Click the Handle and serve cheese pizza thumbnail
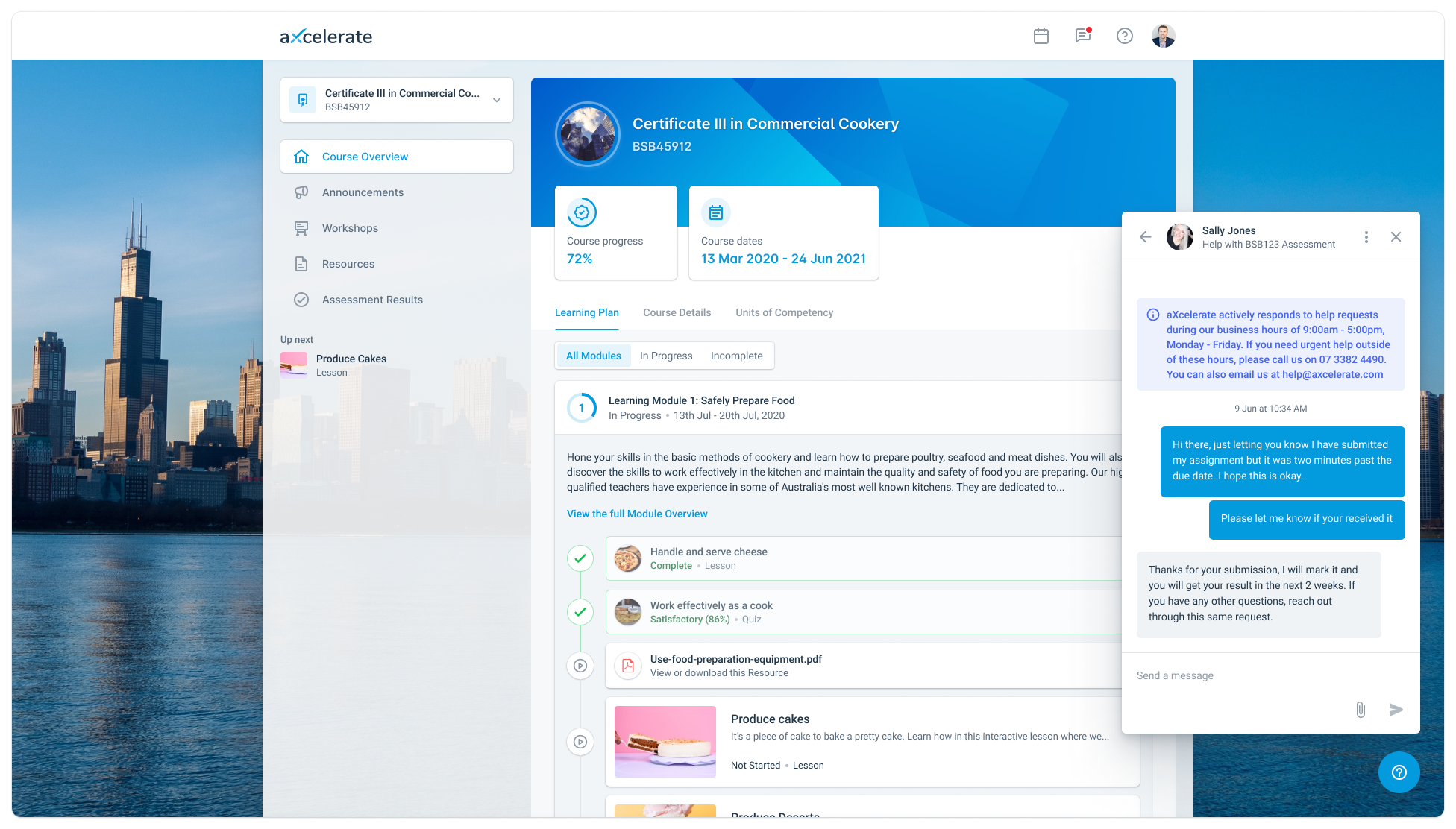The image size is (1456, 829). (628, 558)
